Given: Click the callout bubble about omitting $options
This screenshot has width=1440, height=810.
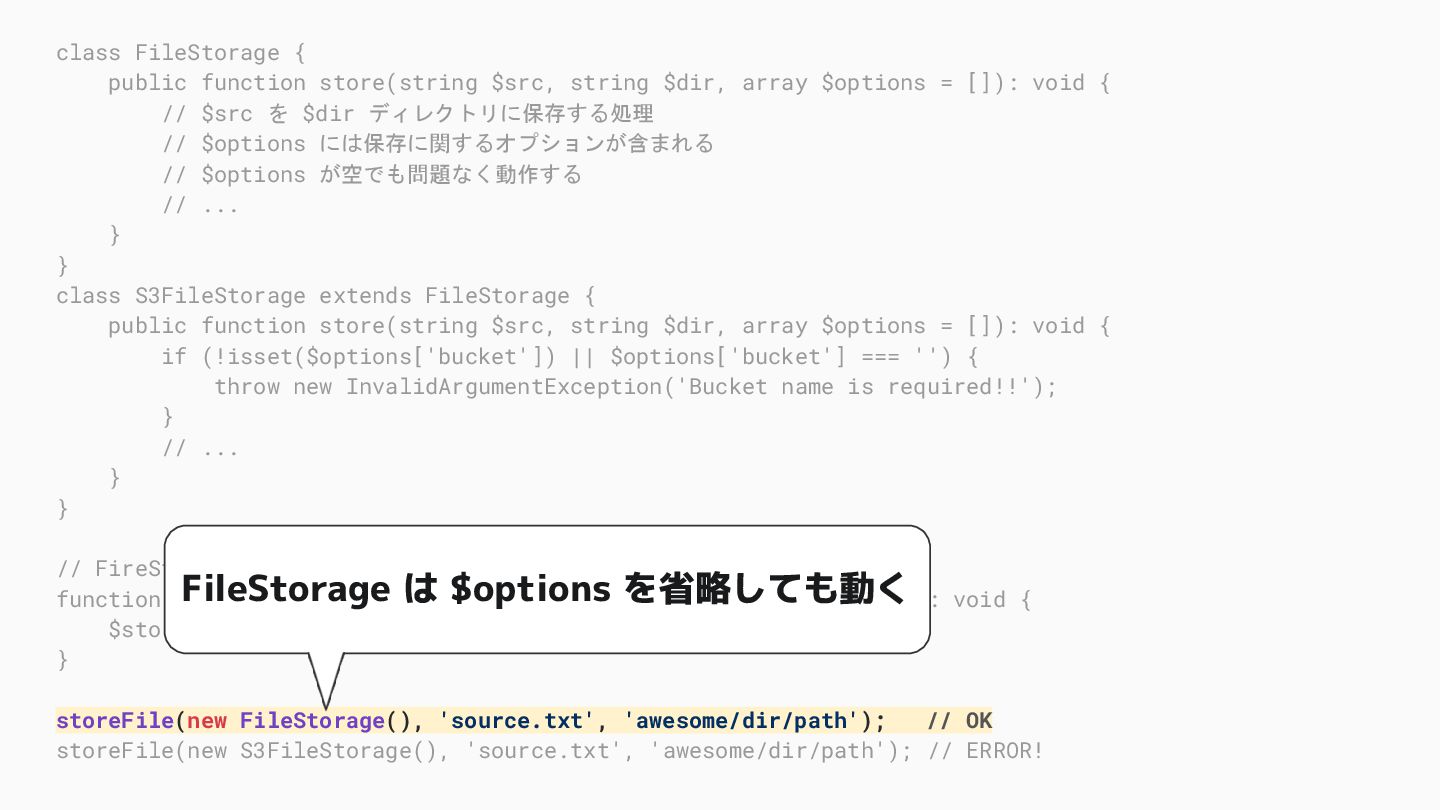Looking at the screenshot, I should (546, 589).
